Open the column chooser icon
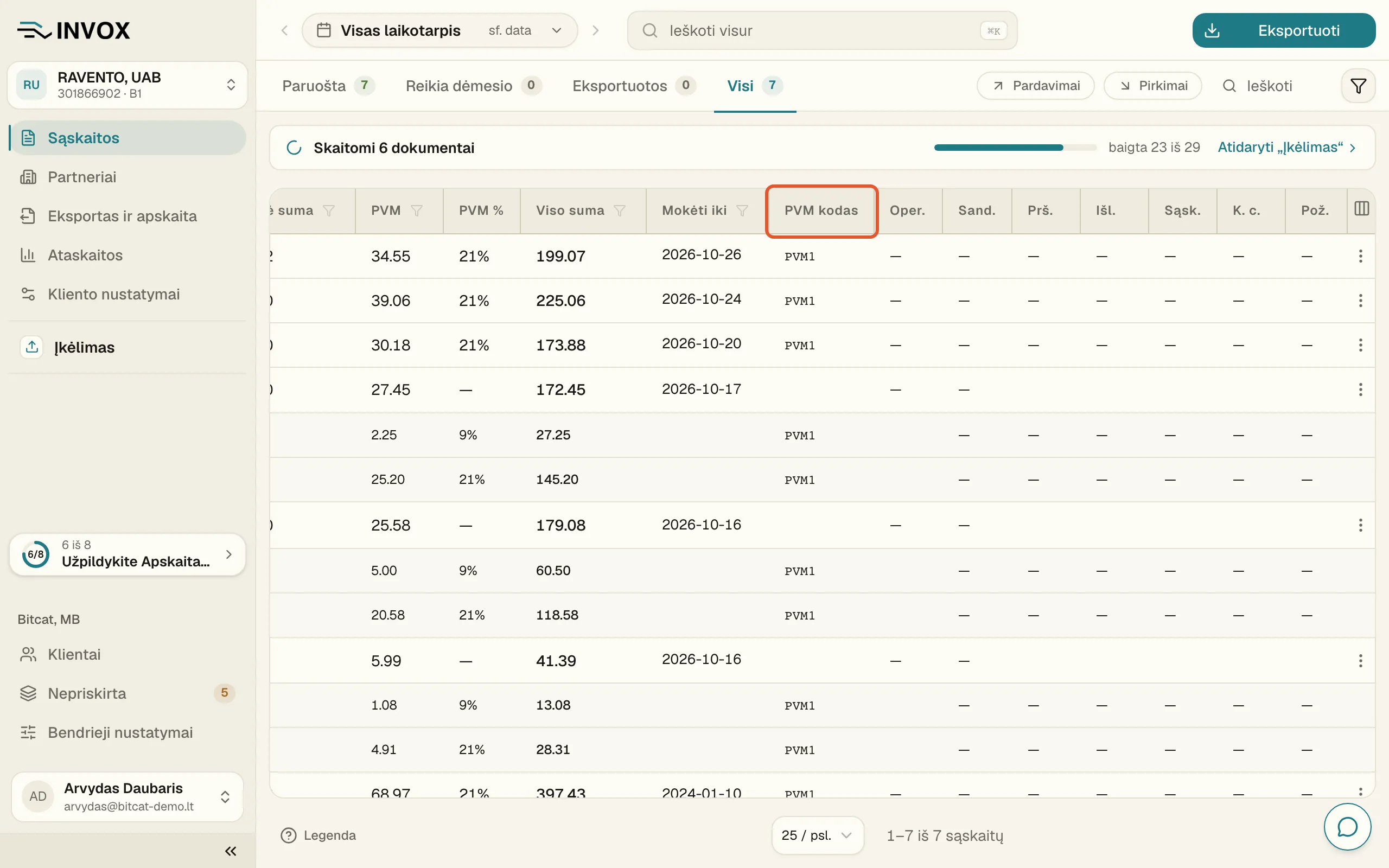Viewport: 1389px width, 868px height. click(1361, 209)
